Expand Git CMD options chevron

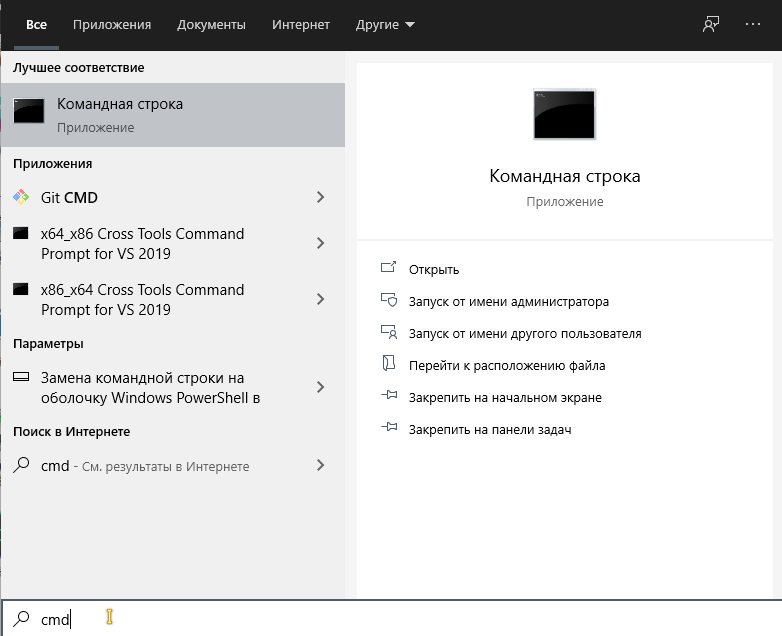coord(321,197)
